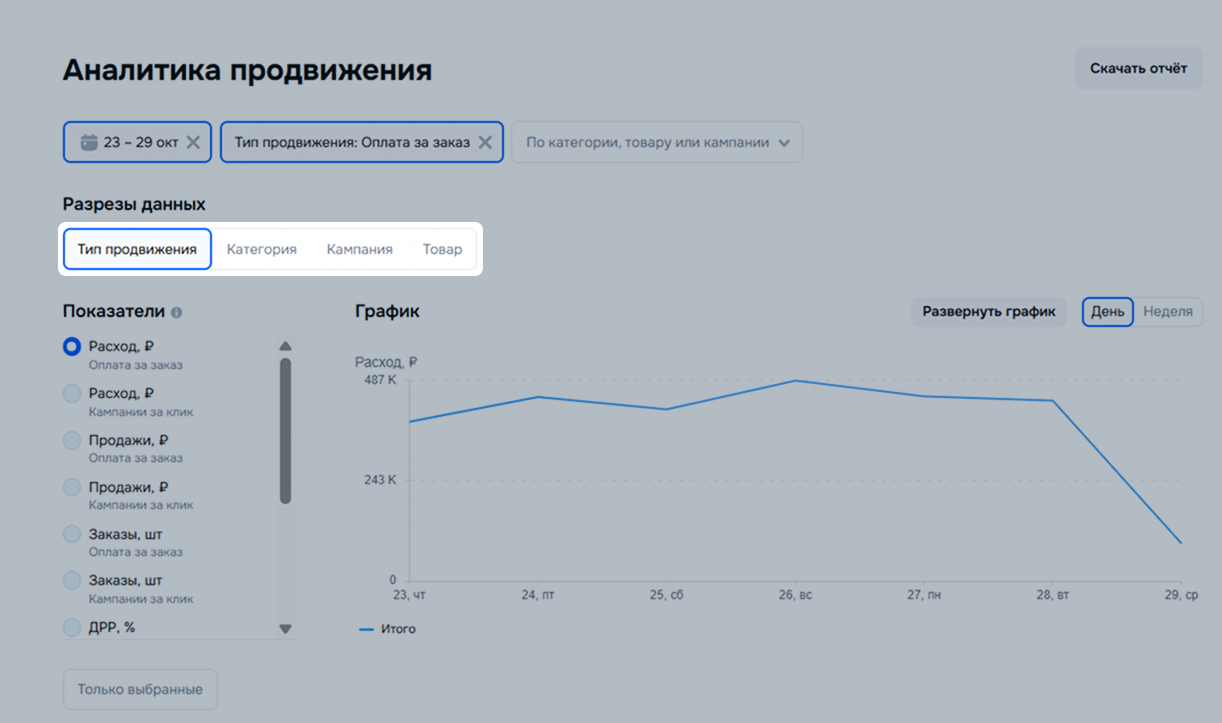1222x723 pixels.
Task: Open the Товар data tab
Action: 442,249
